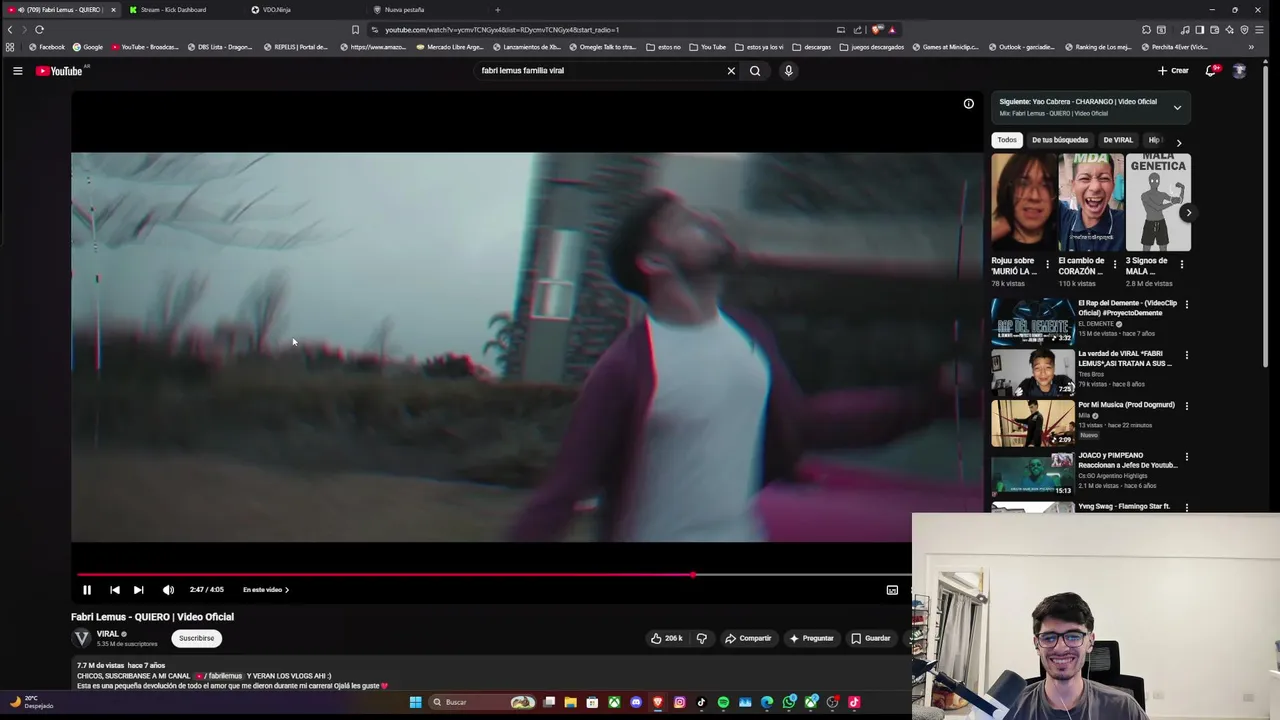
Task: Start voice search with the microphone icon
Action: 788,71
